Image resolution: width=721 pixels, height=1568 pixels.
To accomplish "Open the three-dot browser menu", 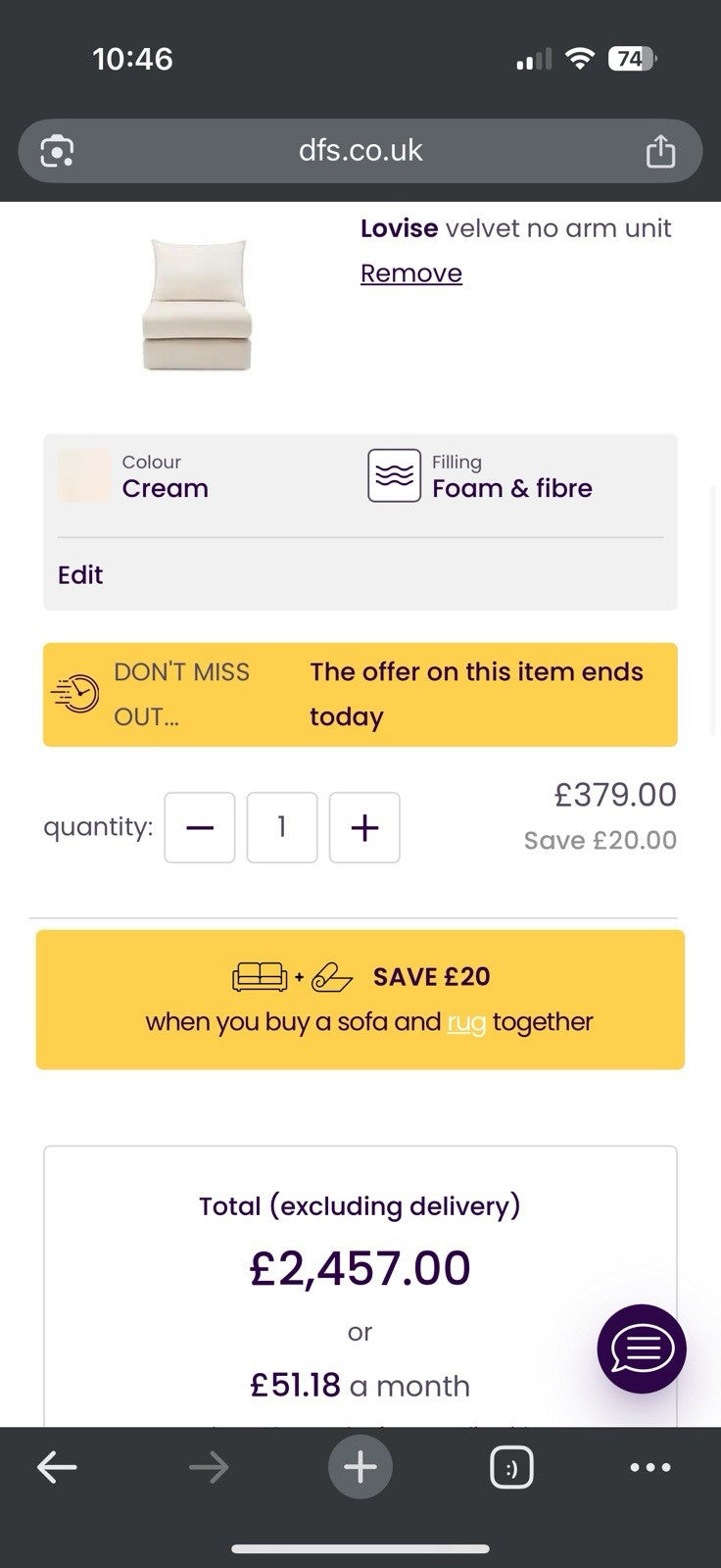I will click(650, 1467).
